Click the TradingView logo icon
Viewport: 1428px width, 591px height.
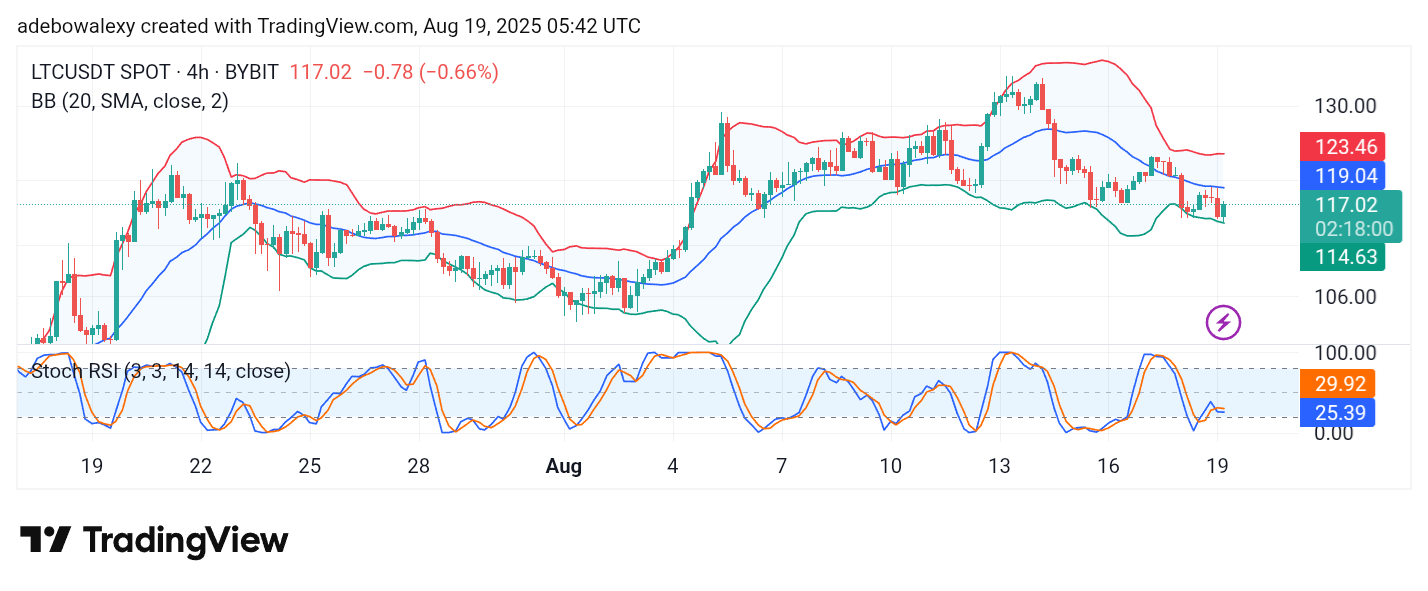pyautogui.click(x=45, y=541)
